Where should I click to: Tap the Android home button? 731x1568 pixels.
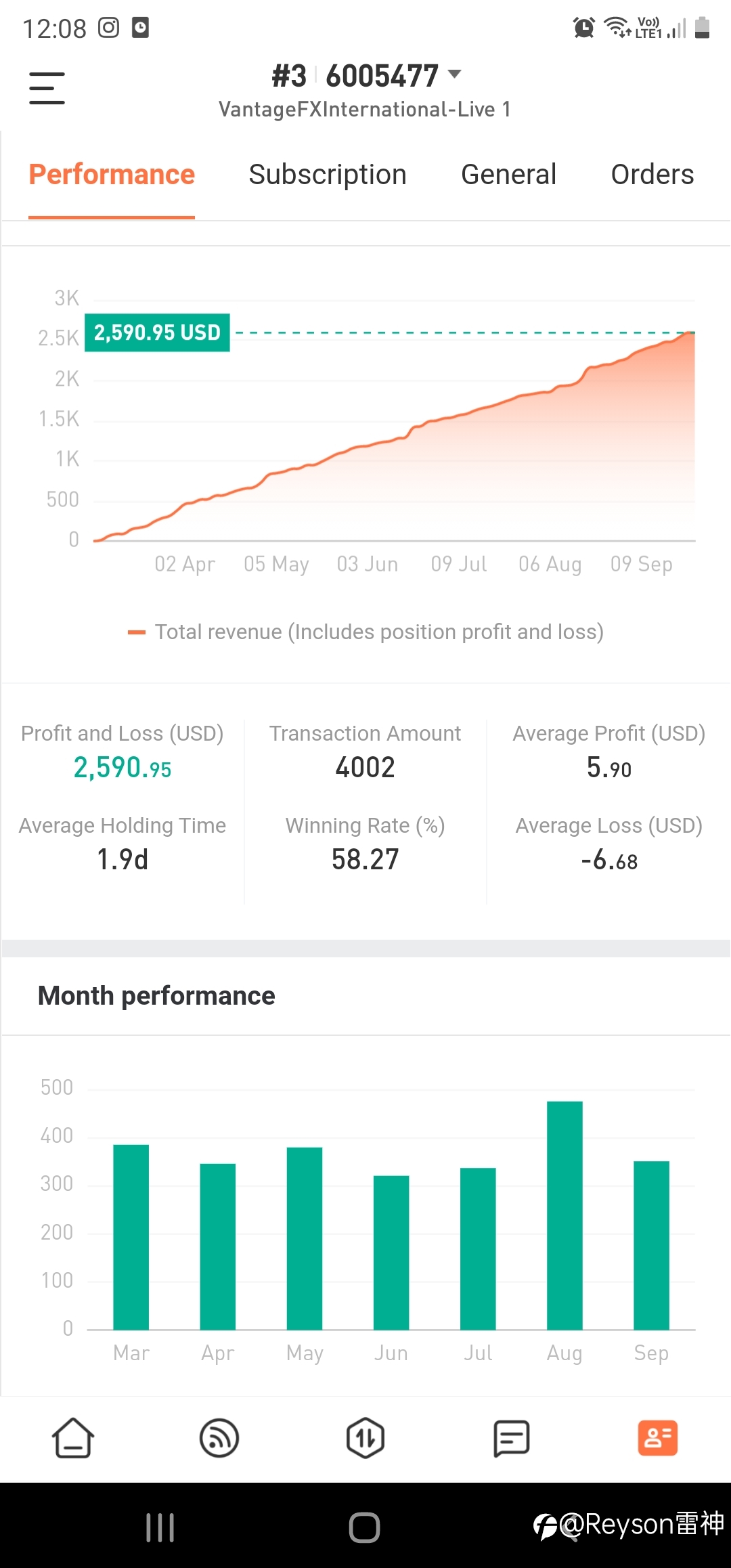(x=365, y=1527)
